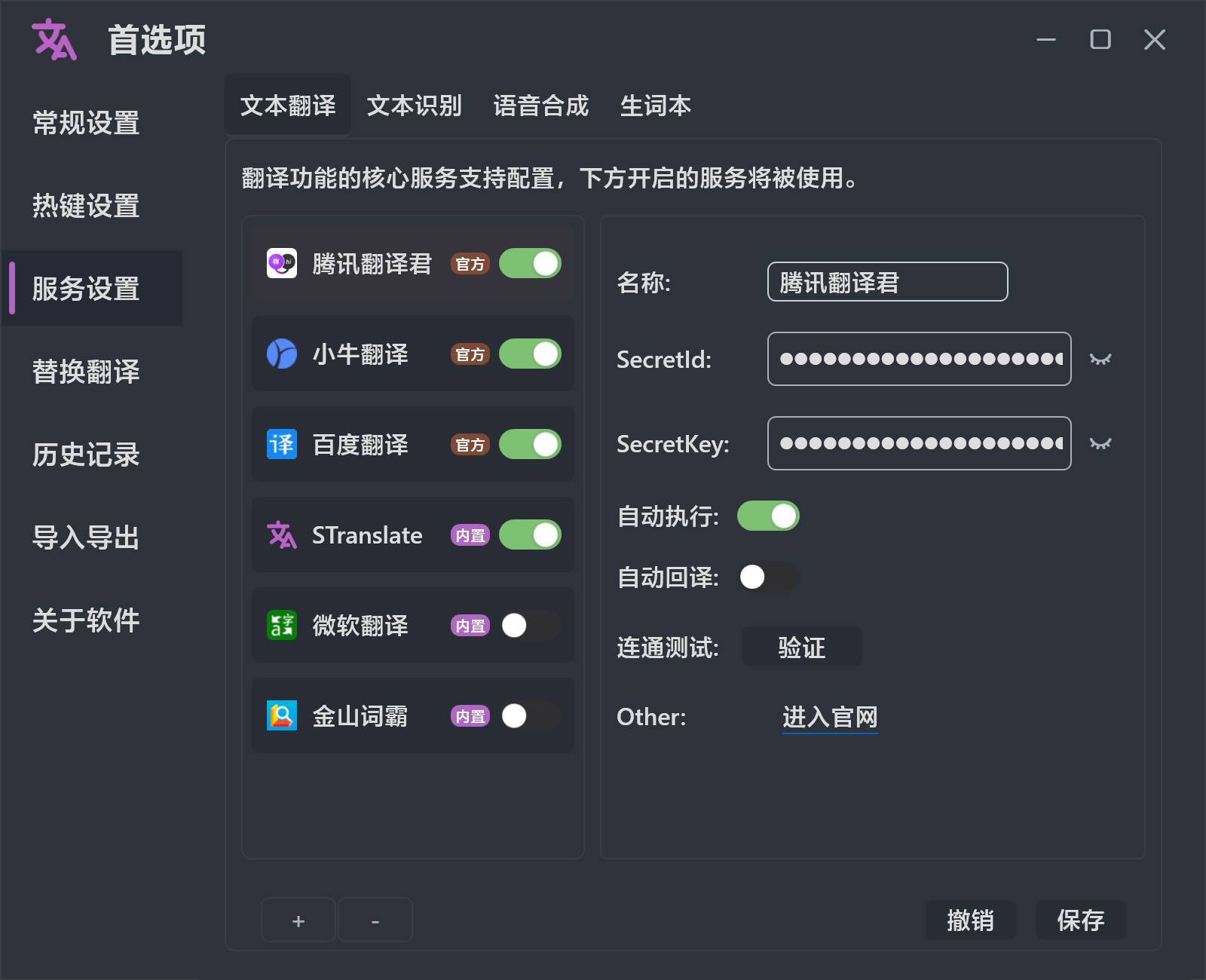Viewport: 1206px width, 980px height.
Task: Turn off the STranslate service toggle
Action: [x=530, y=534]
